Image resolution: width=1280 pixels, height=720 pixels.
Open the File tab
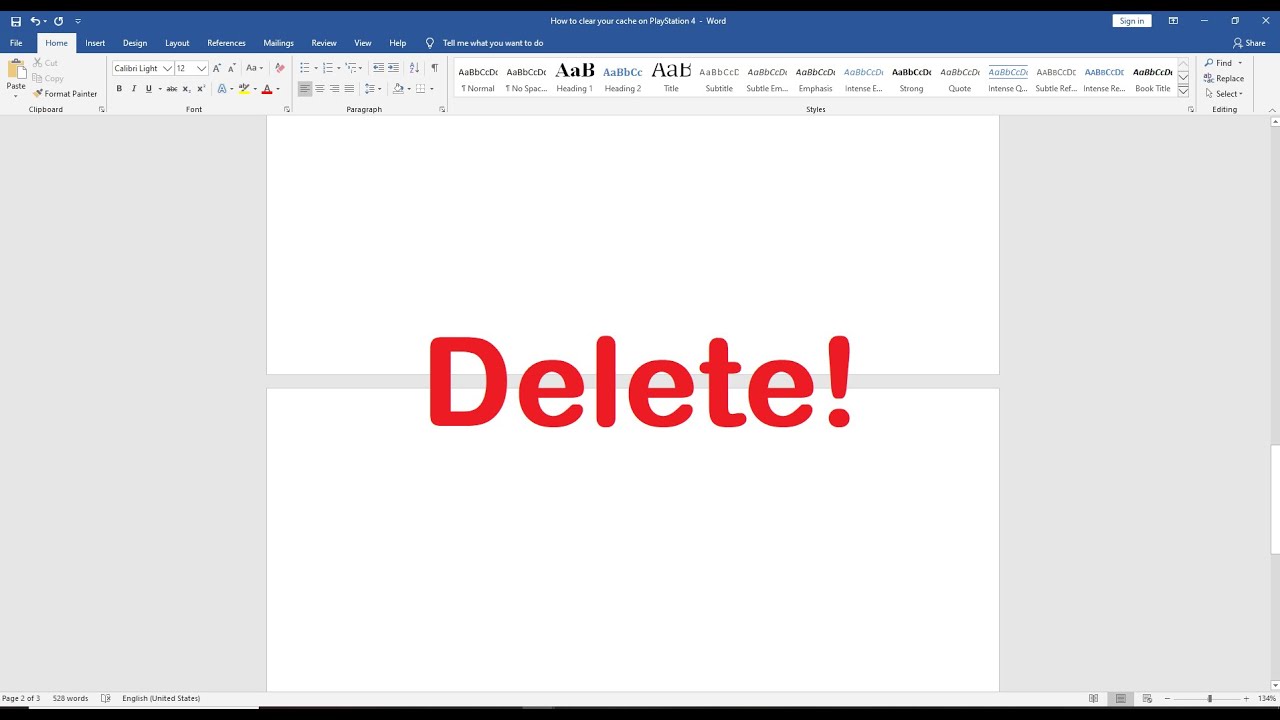pos(16,43)
